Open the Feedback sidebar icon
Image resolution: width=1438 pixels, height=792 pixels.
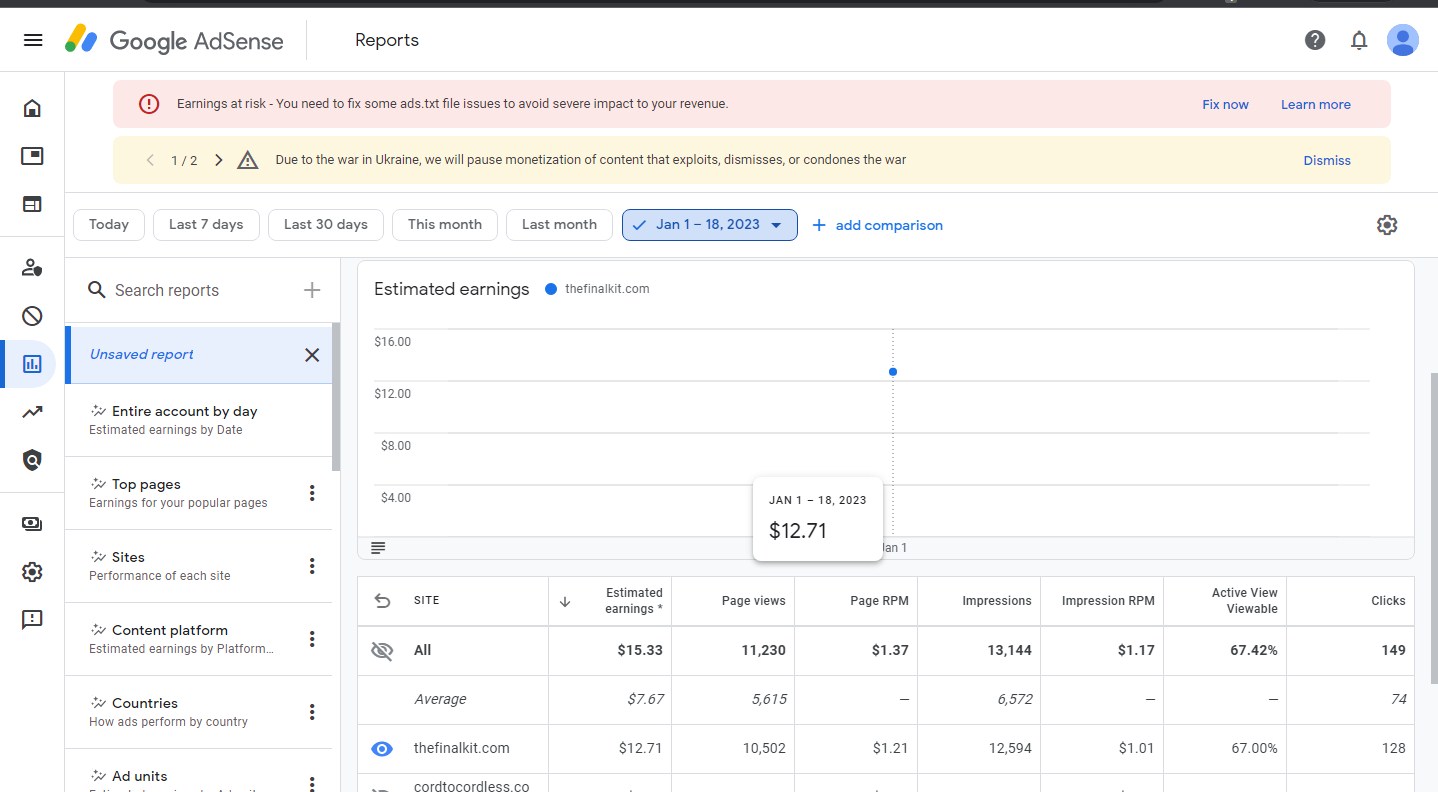click(32, 620)
